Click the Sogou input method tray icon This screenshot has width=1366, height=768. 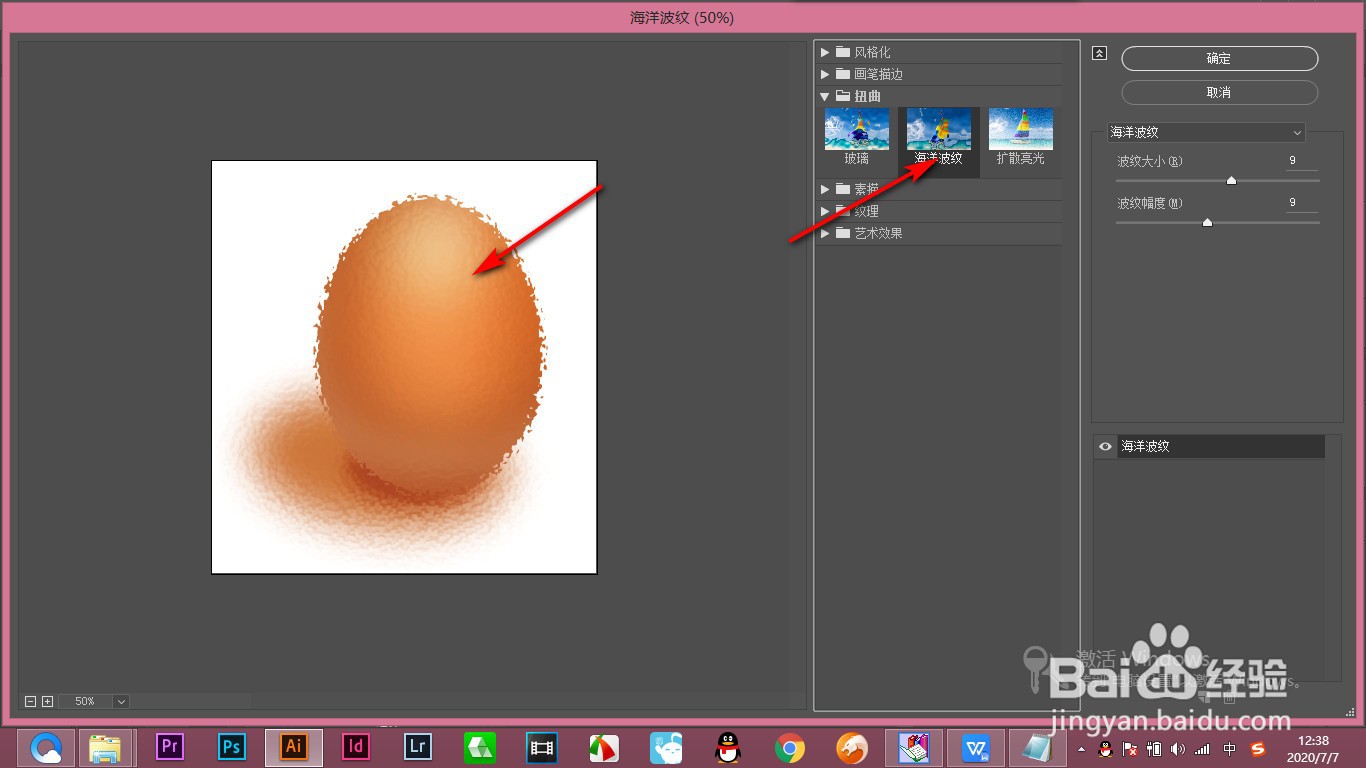pyautogui.click(x=1258, y=748)
